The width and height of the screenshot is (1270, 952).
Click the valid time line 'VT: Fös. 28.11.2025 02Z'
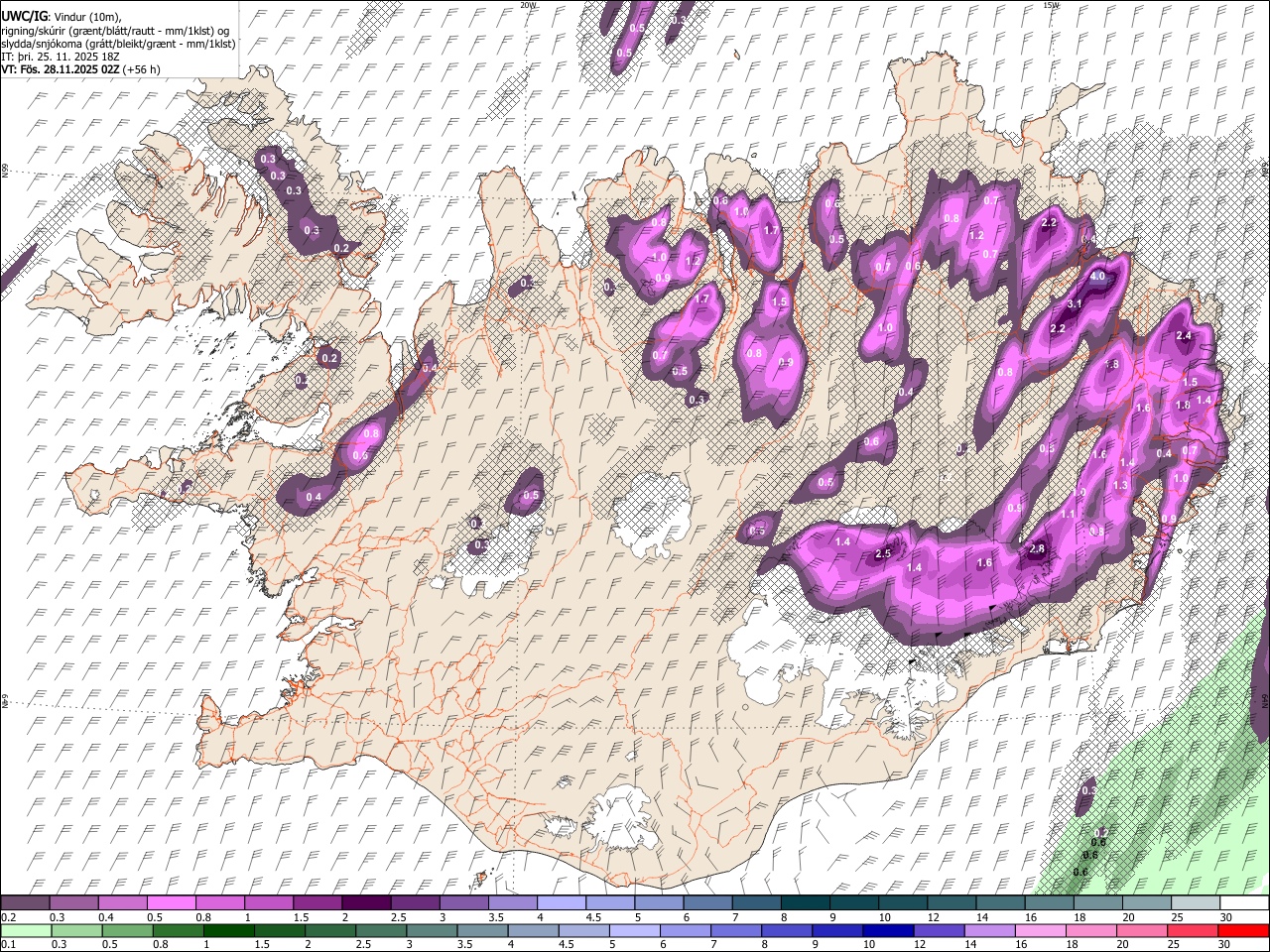coord(61,69)
